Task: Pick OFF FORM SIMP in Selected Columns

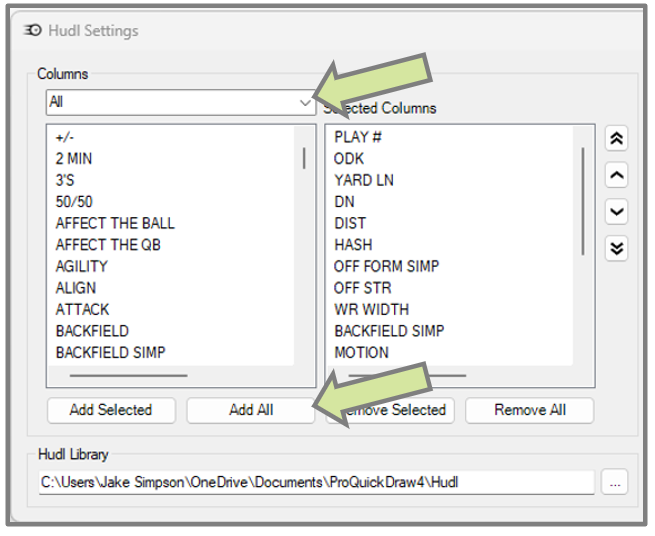Action: coord(386,266)
